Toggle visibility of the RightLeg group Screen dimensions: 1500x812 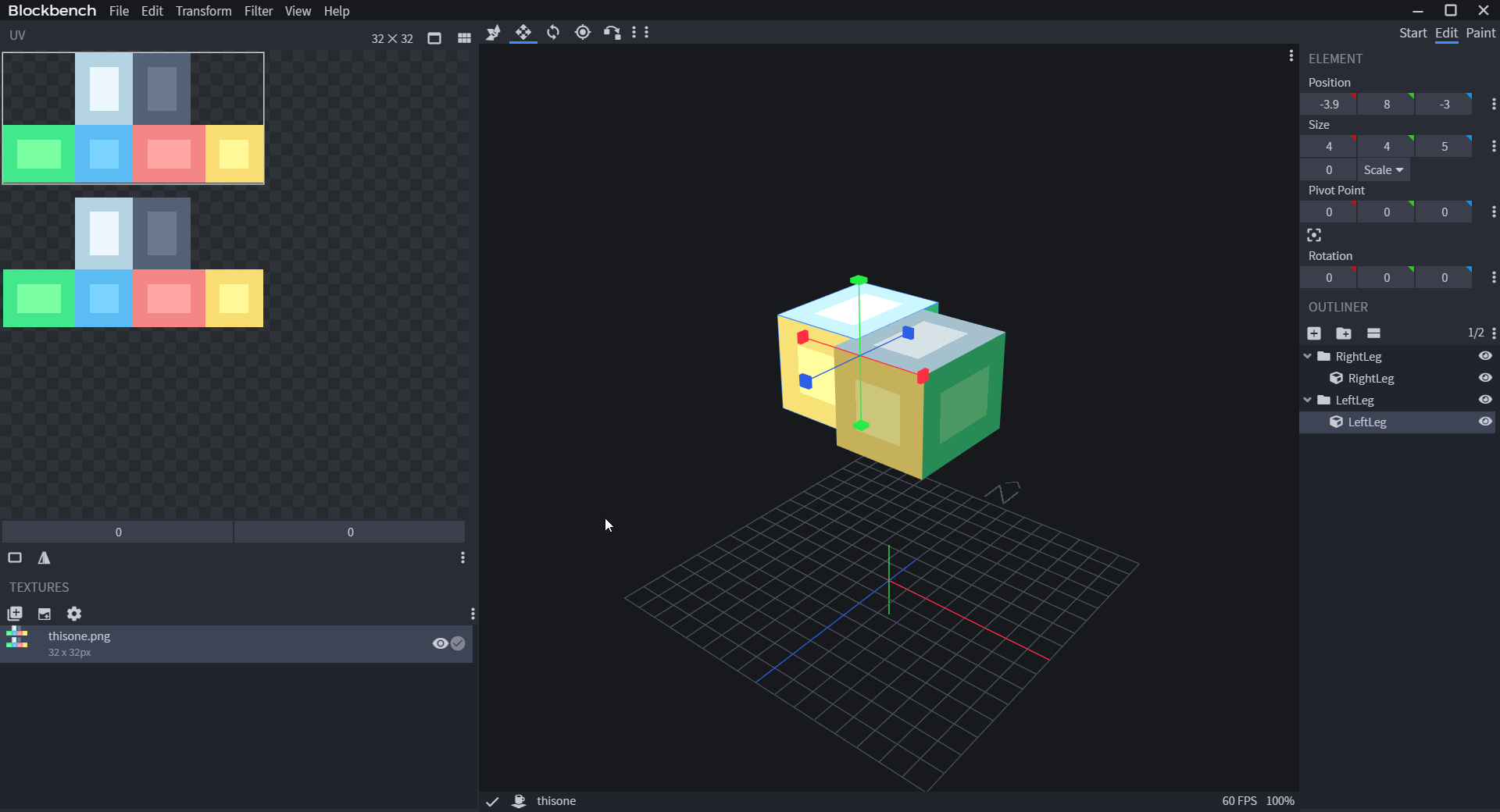point(1485,356)
